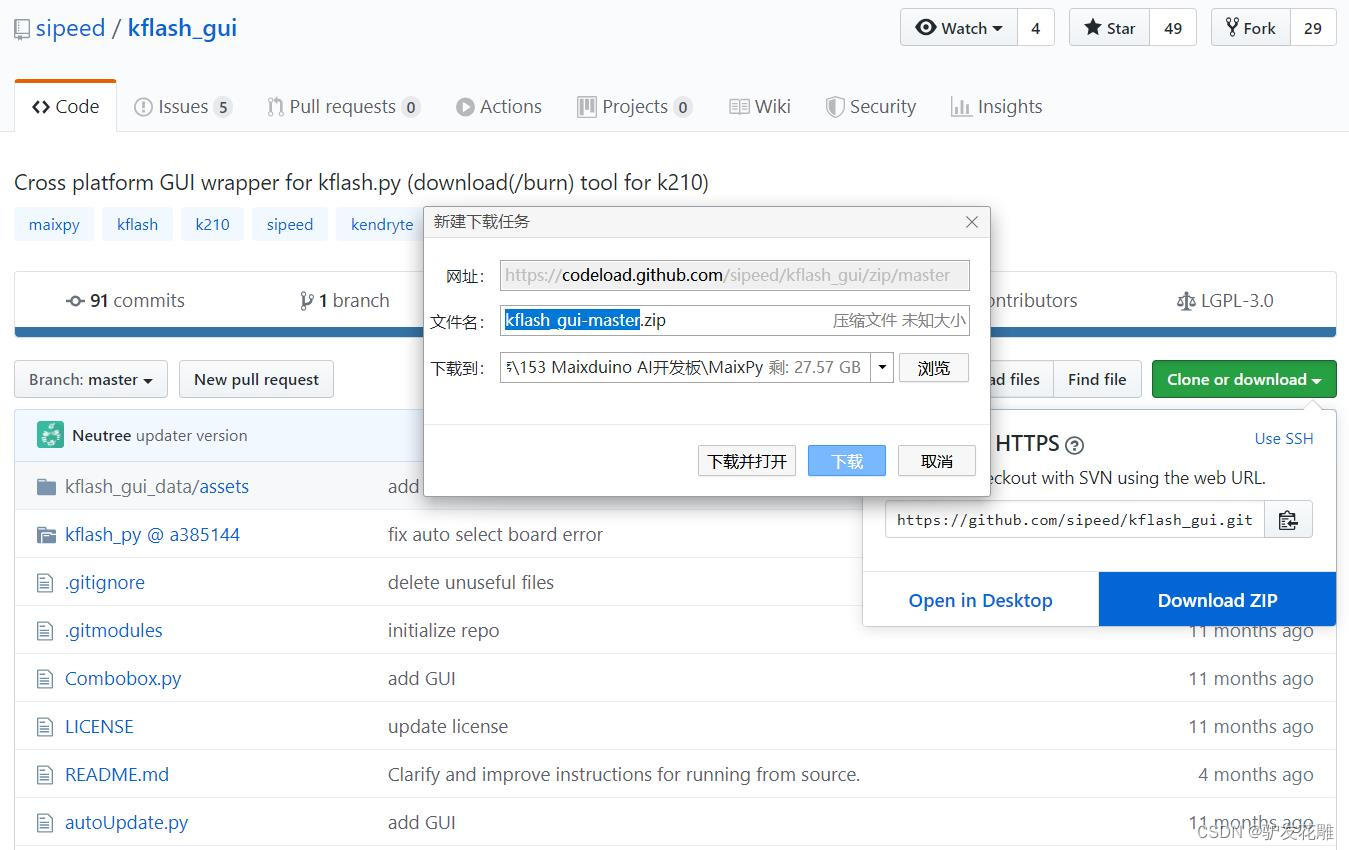The width and height of the screenshot is (1349, 850).
Task: Switch to the Issues tab
Action: coord(183,106)
